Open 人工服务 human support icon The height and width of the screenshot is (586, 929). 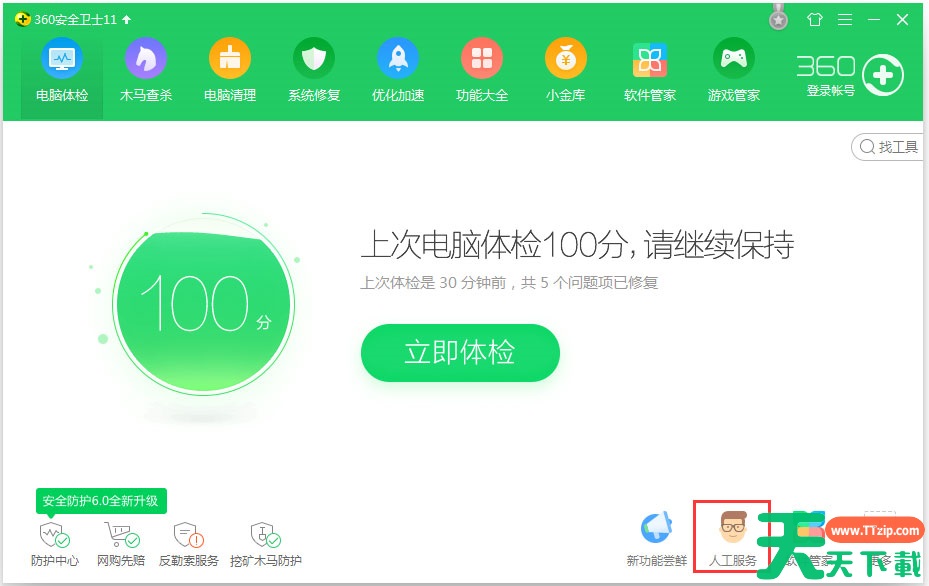click(x=733, y=527)
